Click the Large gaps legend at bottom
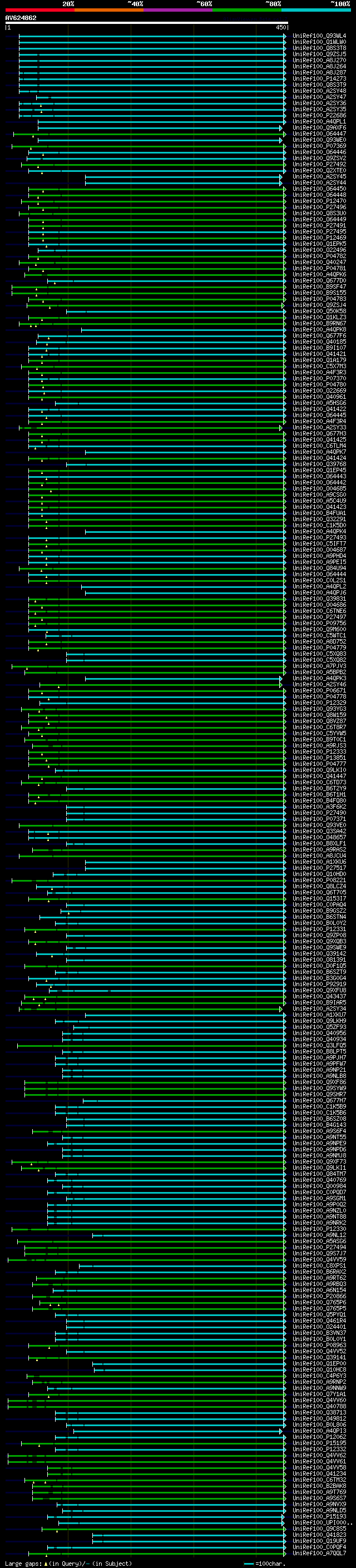Image resolution: width=356 pixels, height=1568 pixels. tap(68, 1563)
